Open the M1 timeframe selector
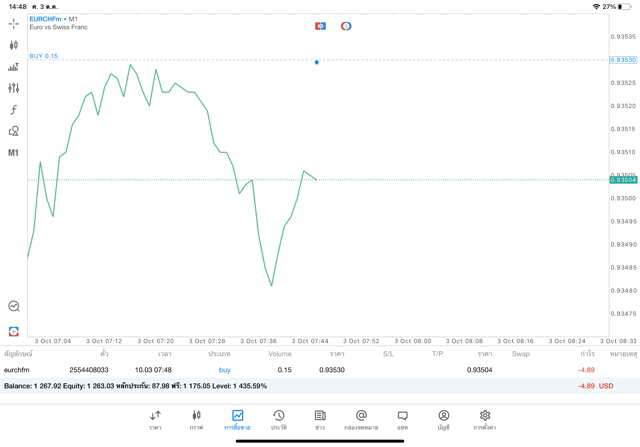This screenshot has width=640, height=447. click(14, 153)
